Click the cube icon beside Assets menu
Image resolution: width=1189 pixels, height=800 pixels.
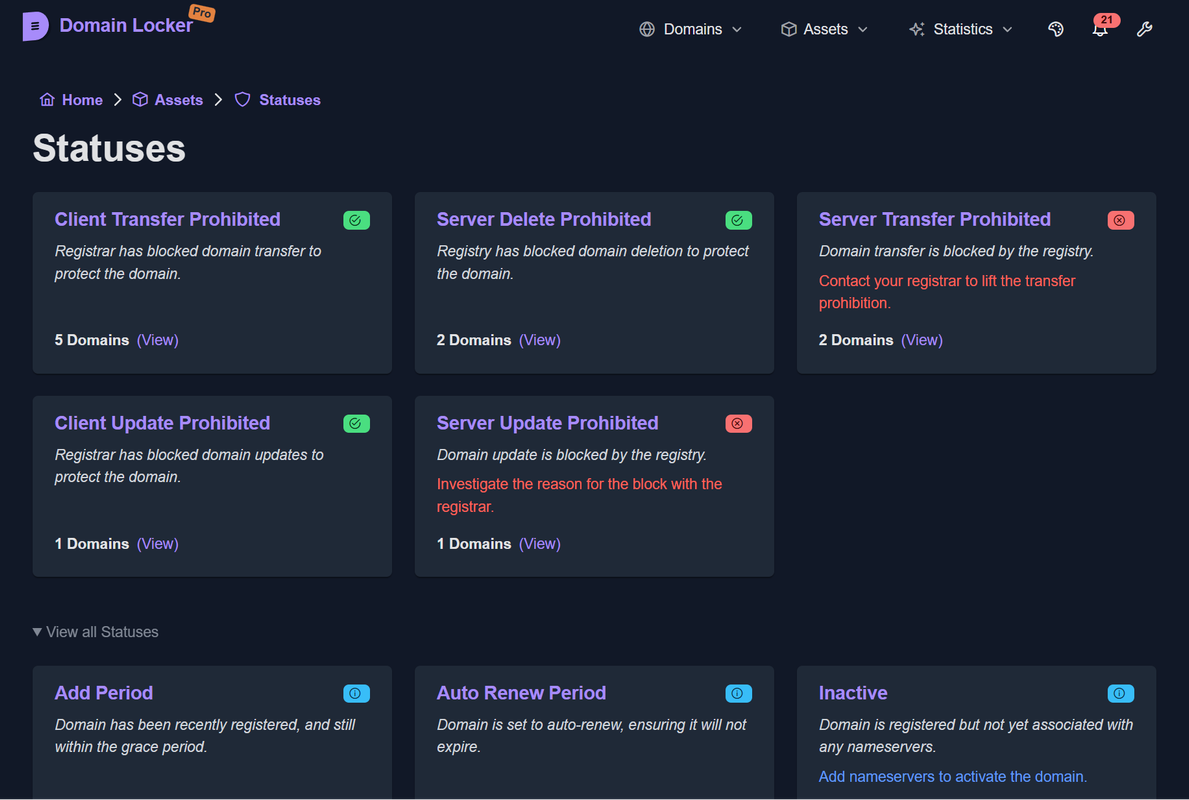pos(789,29)
